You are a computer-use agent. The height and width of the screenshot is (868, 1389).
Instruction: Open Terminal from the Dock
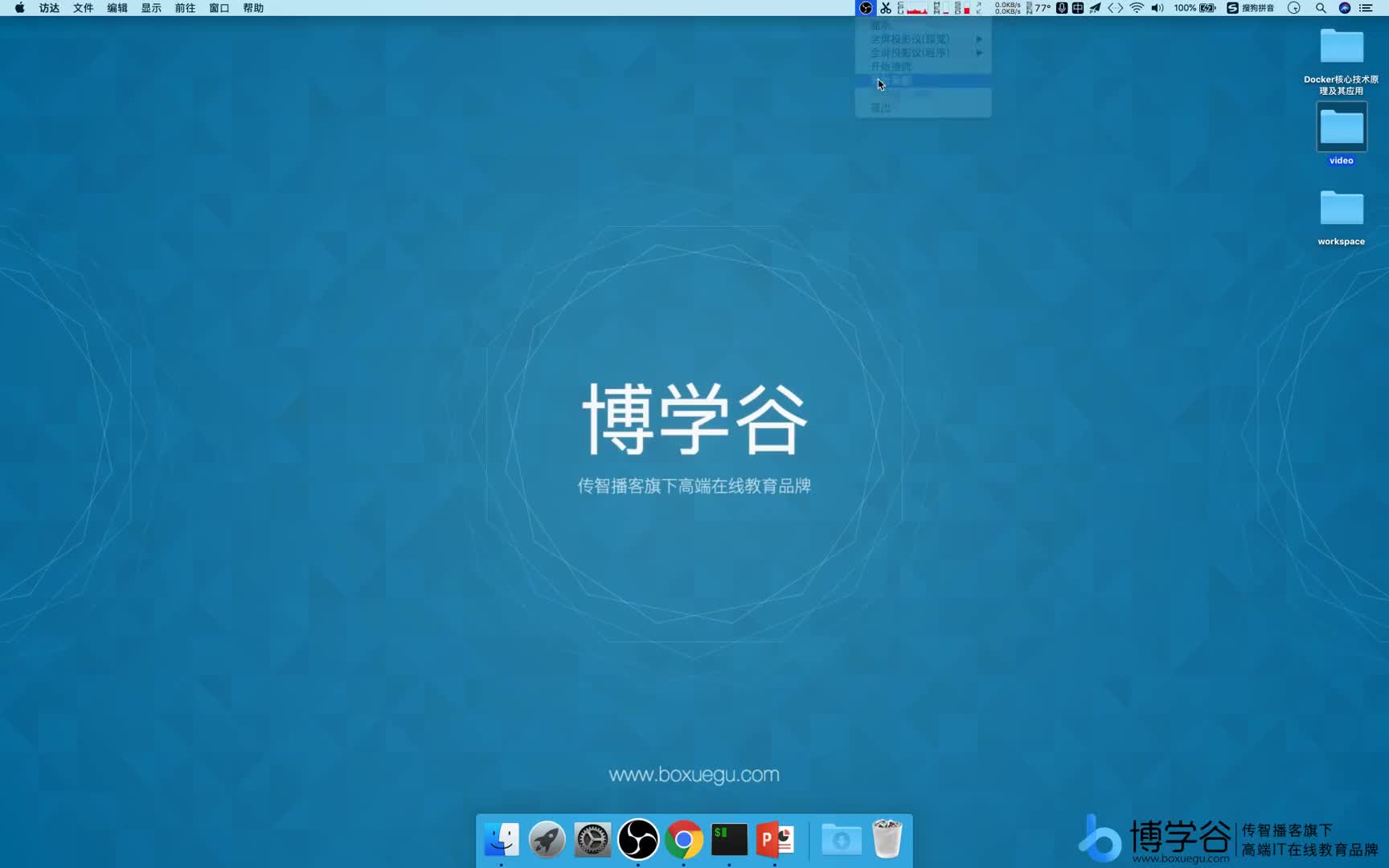coord(729,840)
